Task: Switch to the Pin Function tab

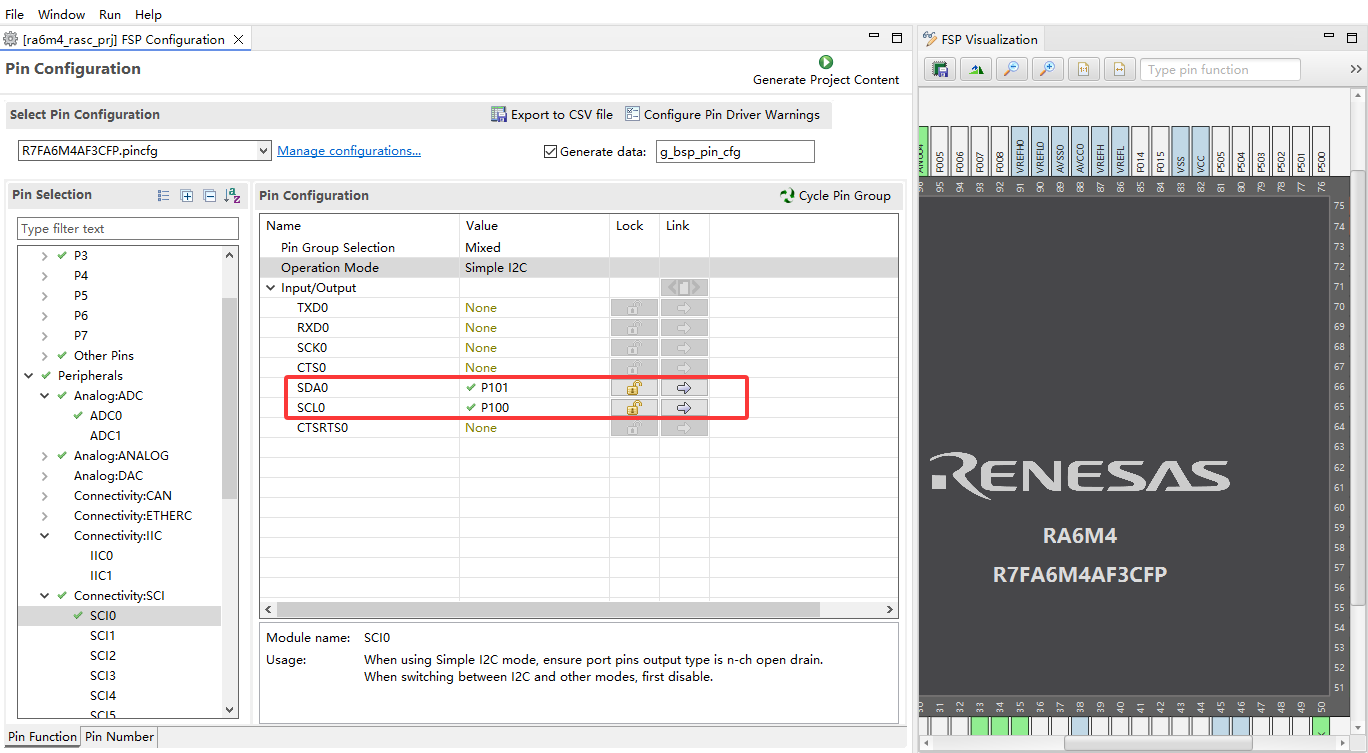Action: (x=42, y=737)
